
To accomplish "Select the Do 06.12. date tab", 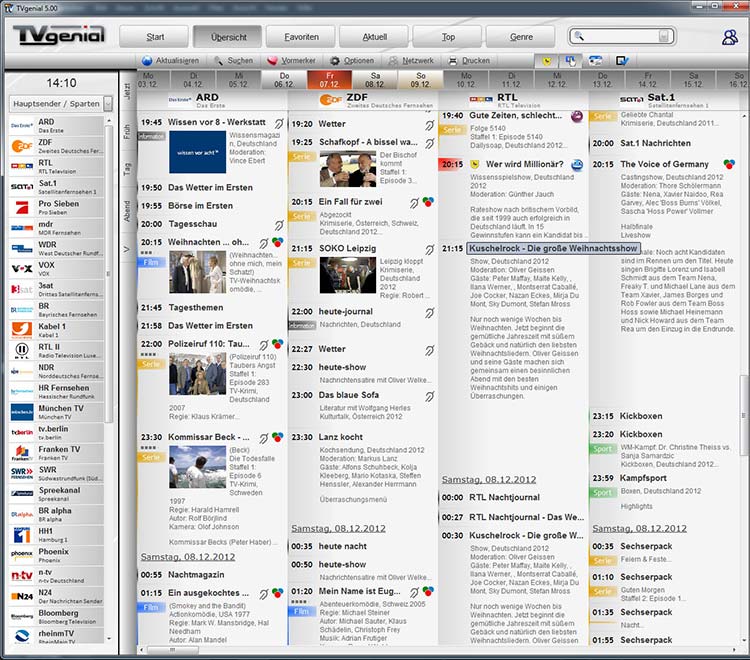I will point(284,80).
